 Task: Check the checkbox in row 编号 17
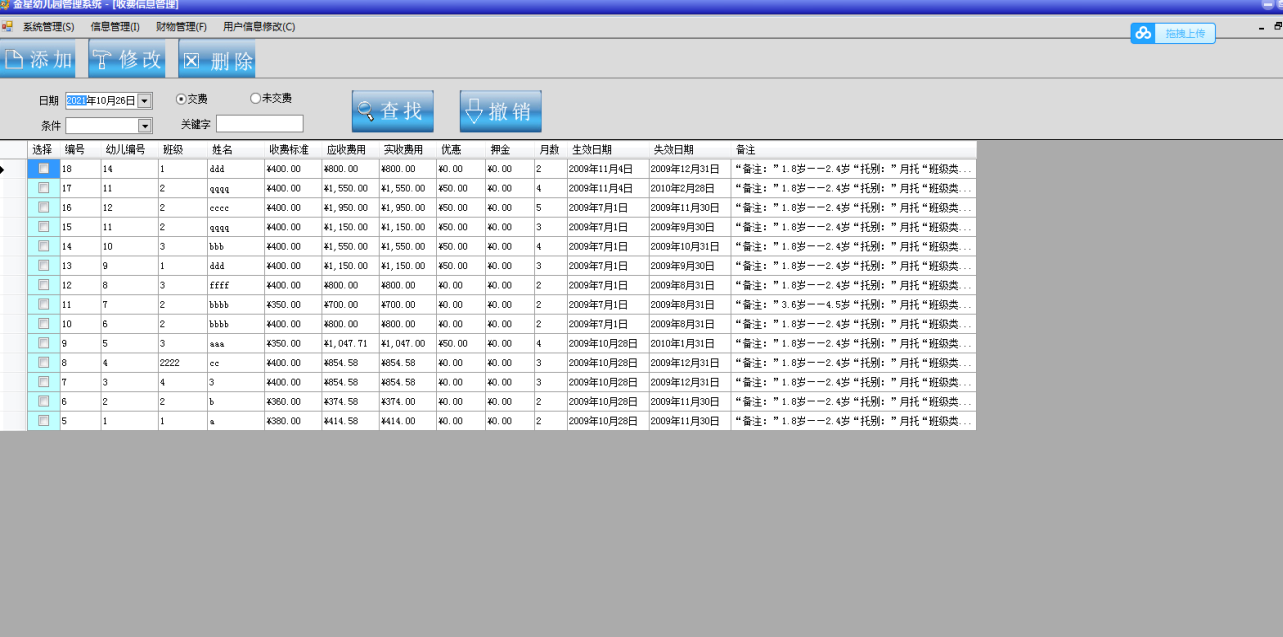(x=43, y=188)
